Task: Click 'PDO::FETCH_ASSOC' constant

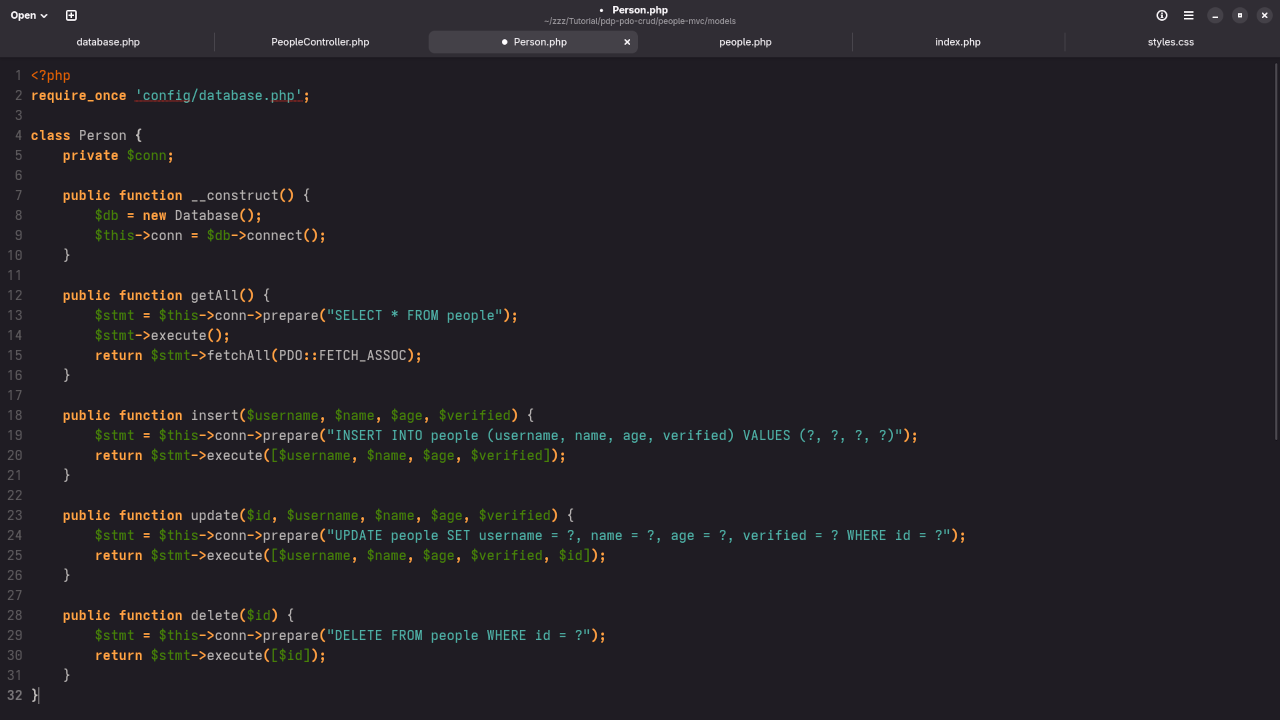Action: pyautogui.click(x=343, y=355)
